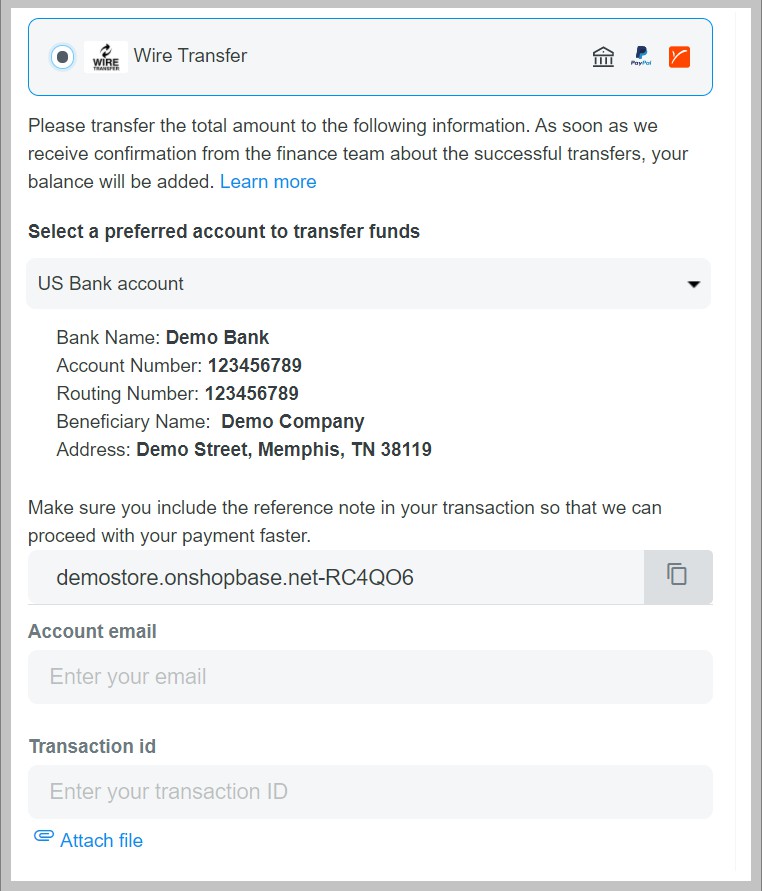
Task: Click the bank building payment icon
Action: click(603, 57)
